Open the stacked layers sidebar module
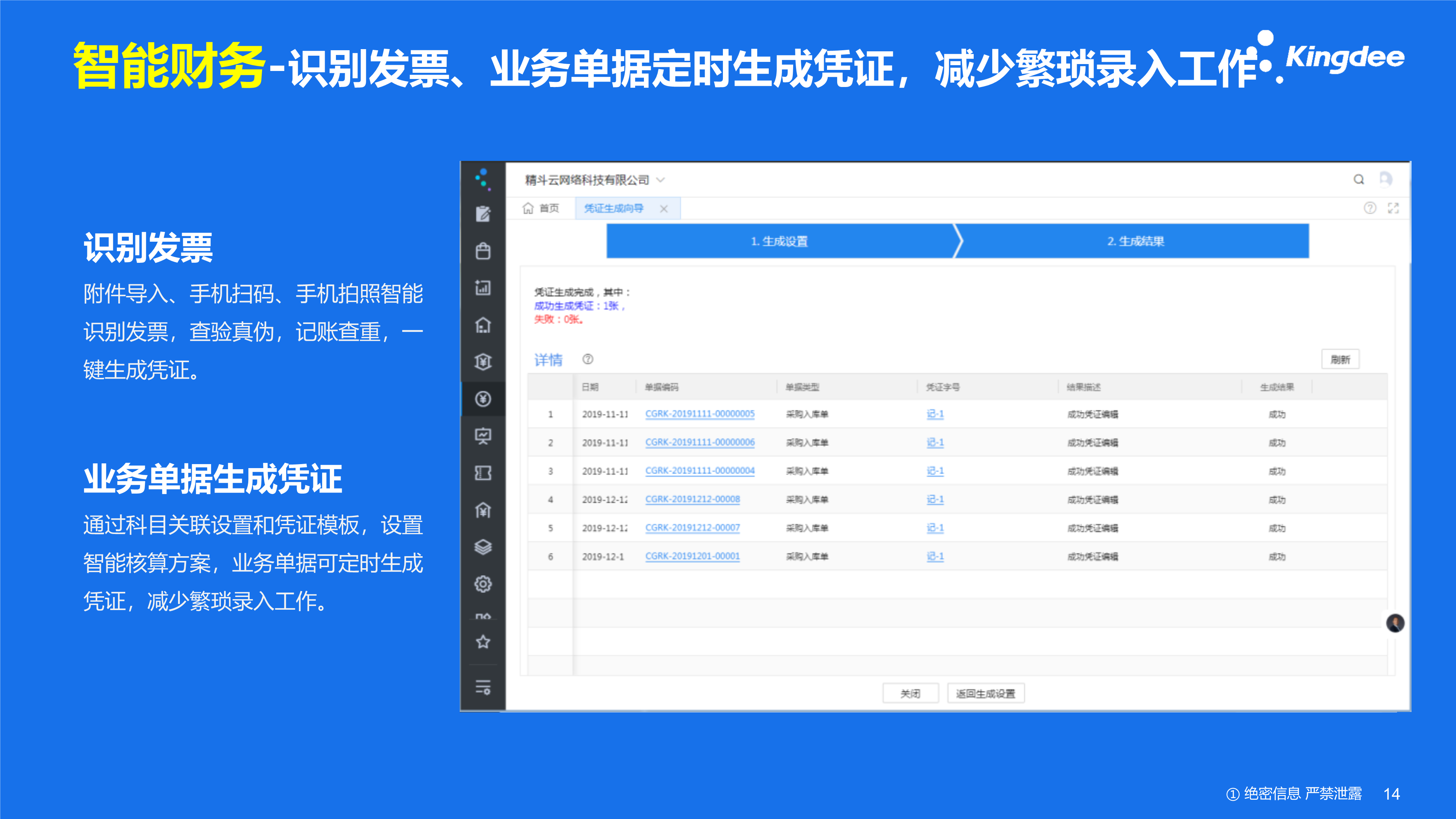This screenshot has height=819, width=1456. tap(483, 547)
